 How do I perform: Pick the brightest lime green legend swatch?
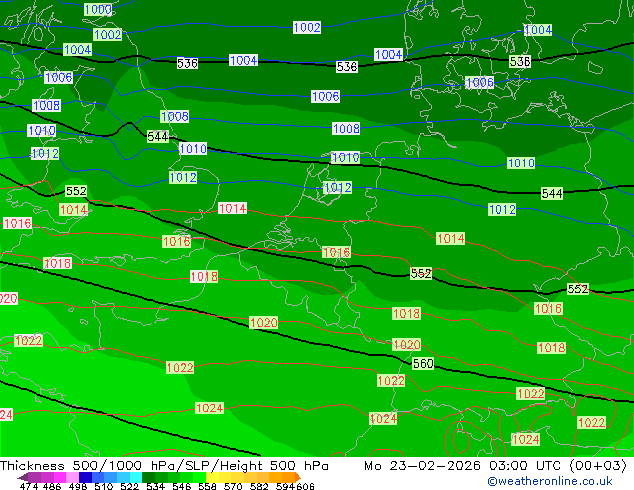[200, 477]
